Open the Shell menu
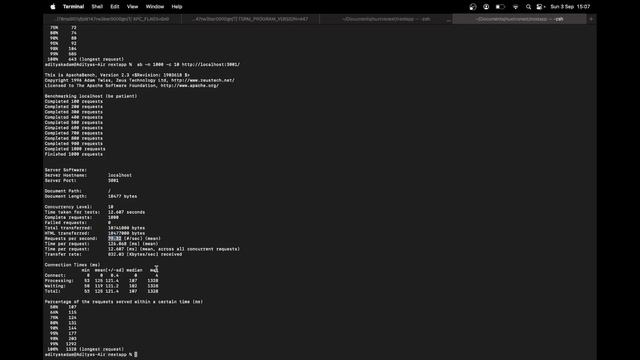 point(97,7)
